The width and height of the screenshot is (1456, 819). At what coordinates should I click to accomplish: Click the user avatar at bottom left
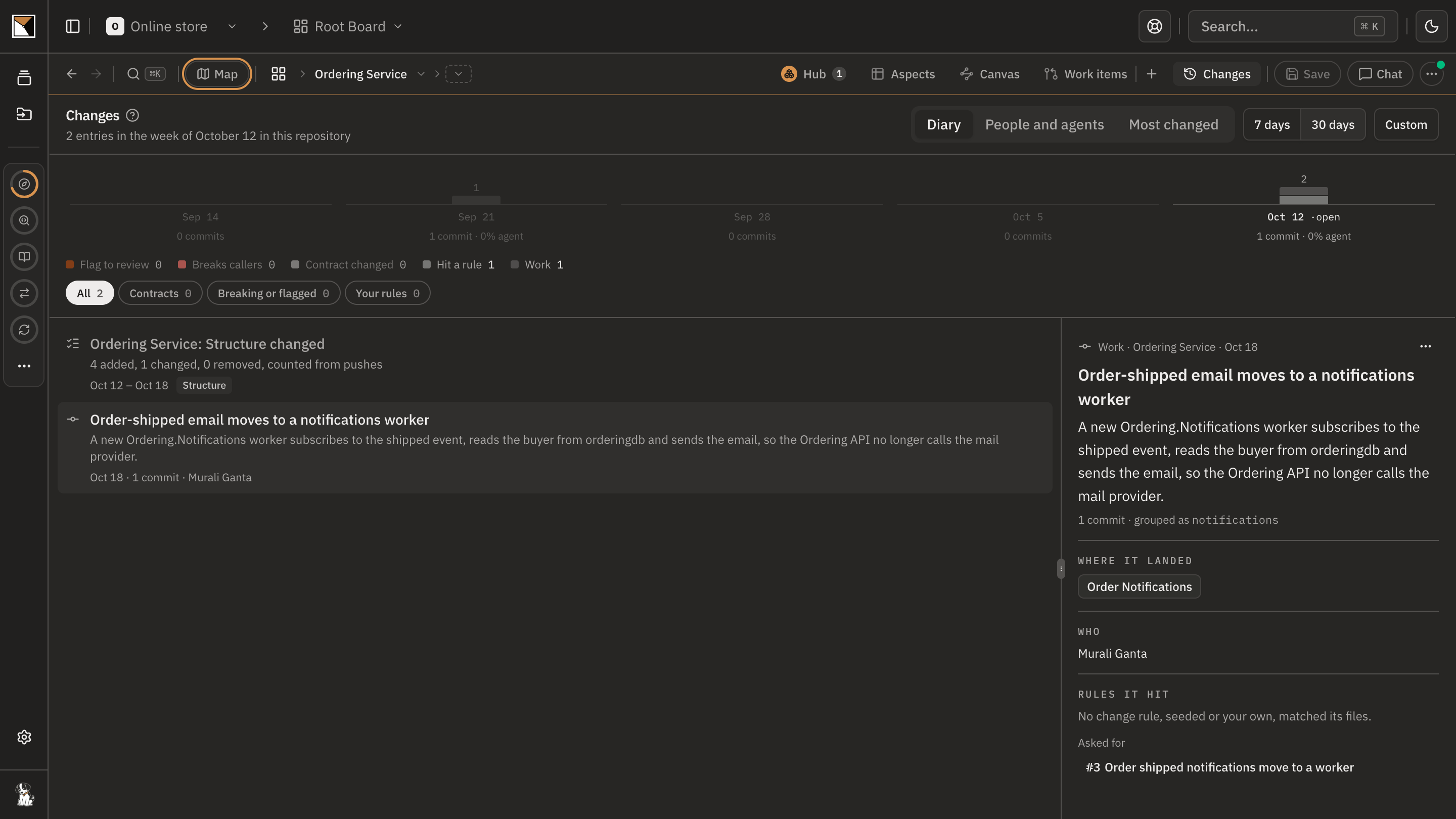click(24, 794)
